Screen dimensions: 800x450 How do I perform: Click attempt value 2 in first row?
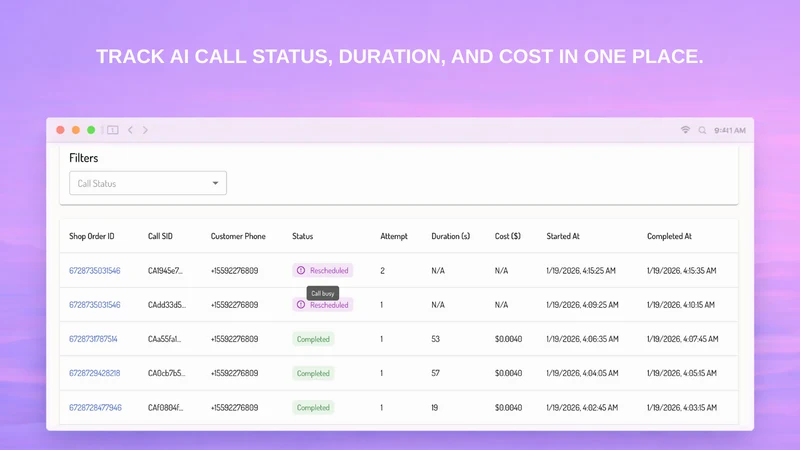click(x=382, y=270)
